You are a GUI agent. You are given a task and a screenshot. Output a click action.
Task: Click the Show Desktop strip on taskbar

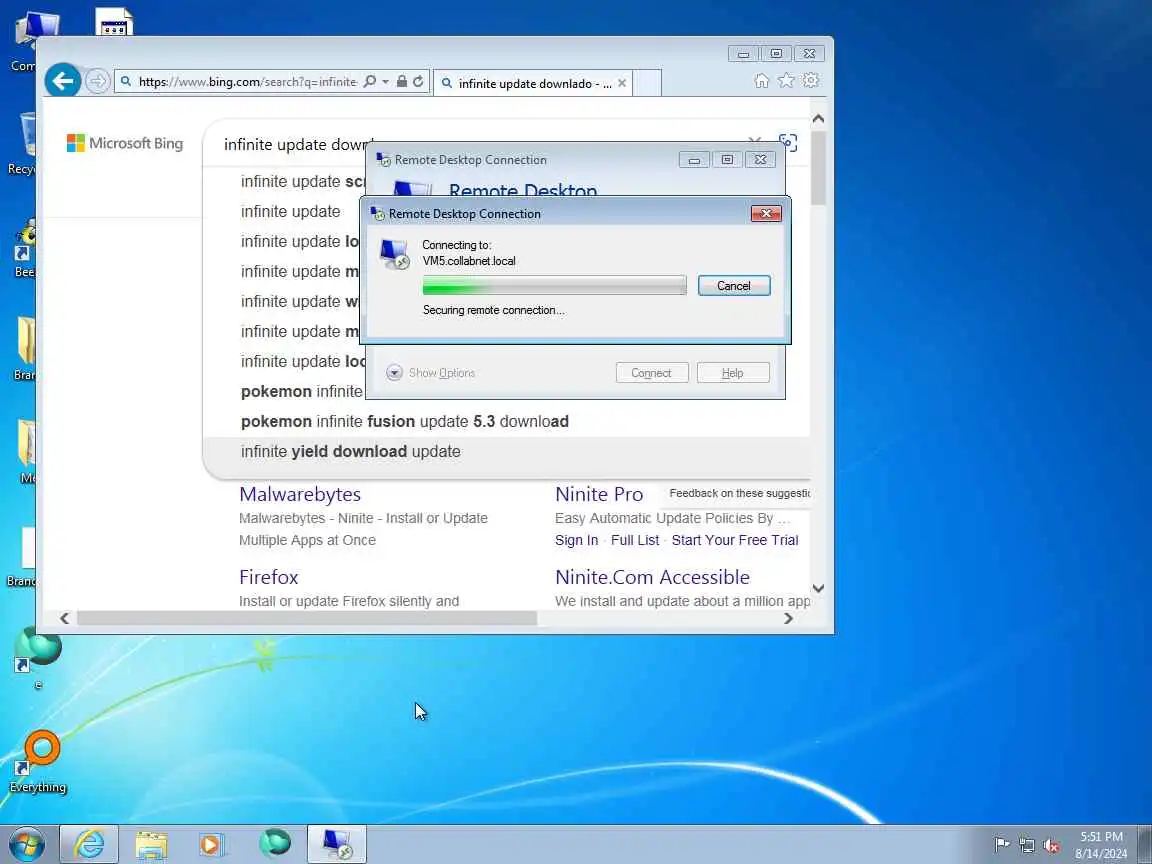click(x=1145, y=844)
